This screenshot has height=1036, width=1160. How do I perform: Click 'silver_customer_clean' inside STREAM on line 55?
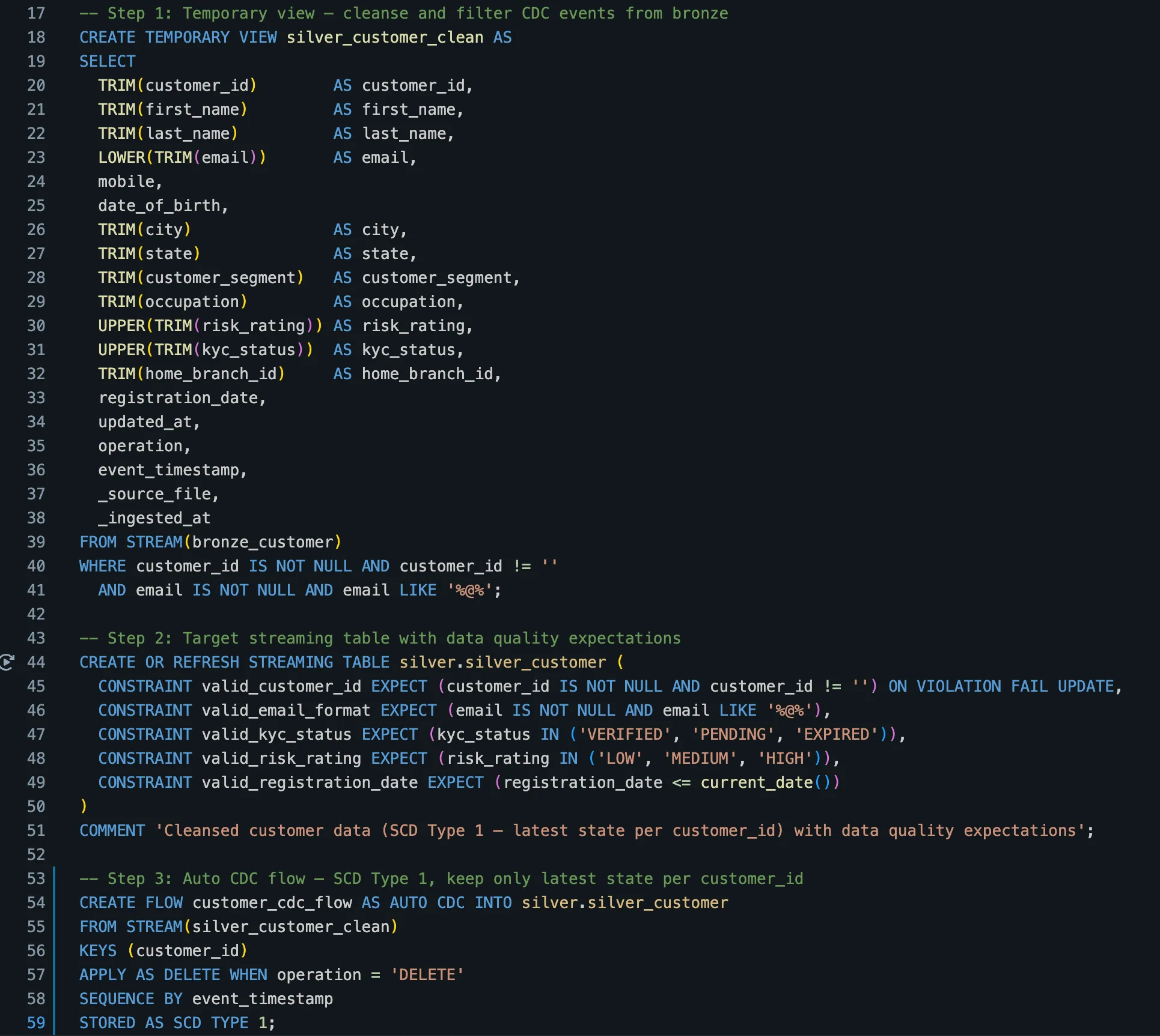point(291,927)
